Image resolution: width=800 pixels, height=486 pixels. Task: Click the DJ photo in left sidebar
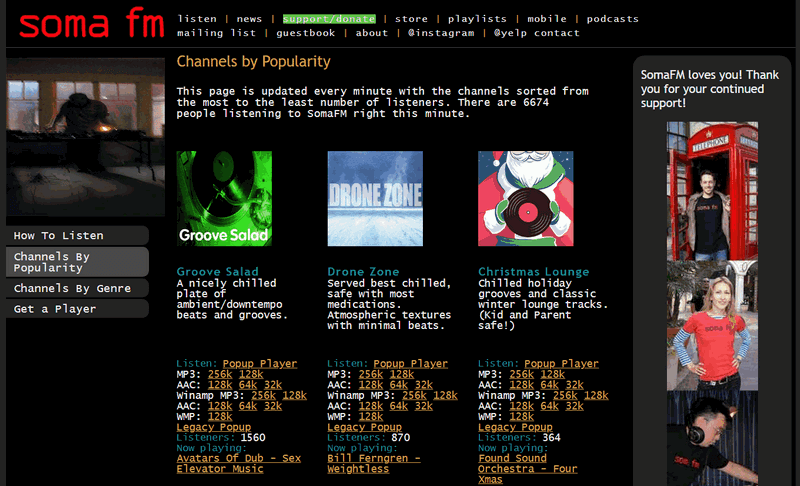[85, 137]
